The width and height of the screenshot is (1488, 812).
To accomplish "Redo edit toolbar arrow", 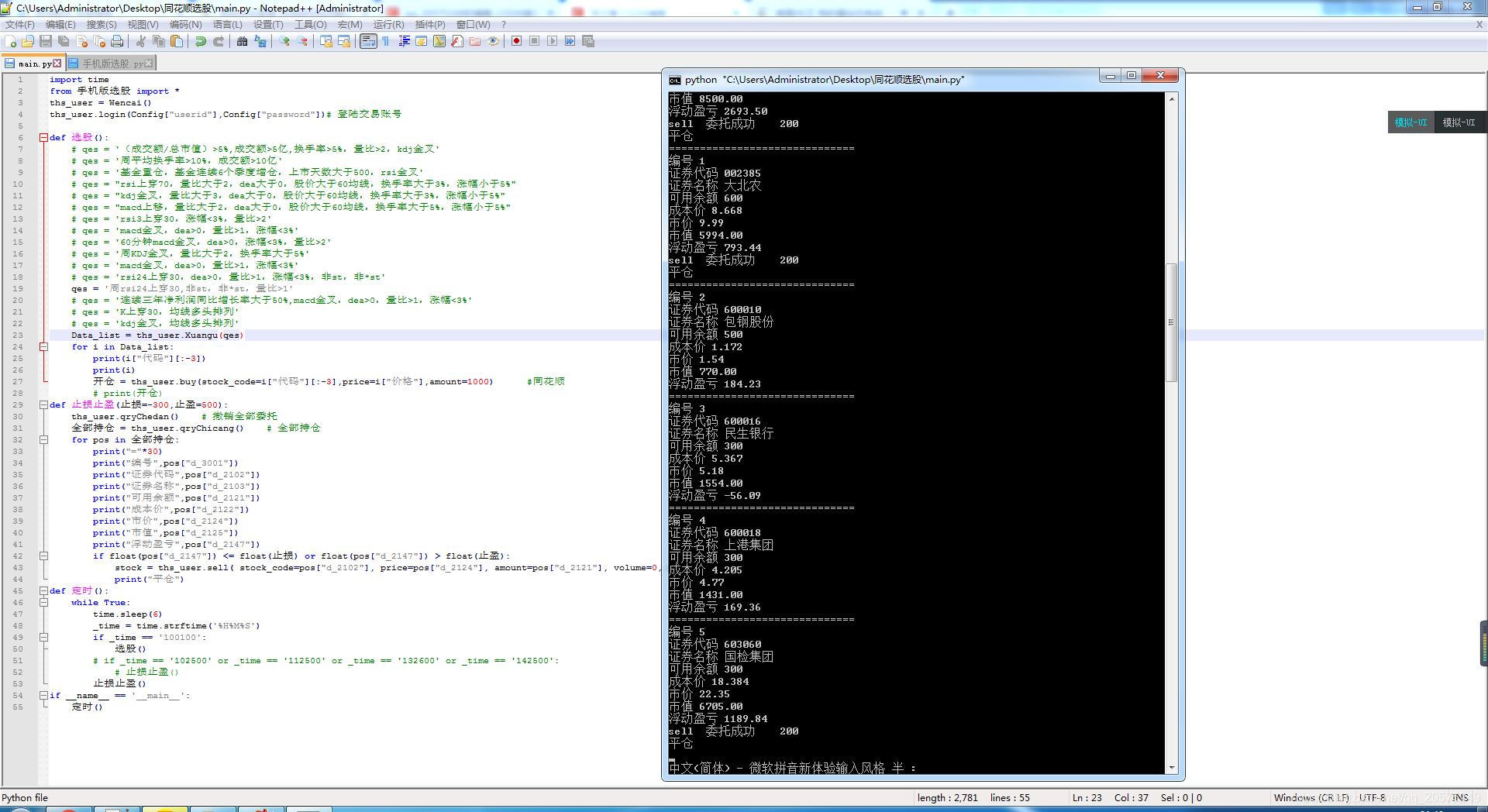I will pyautogui.click(x=219, y=41).
